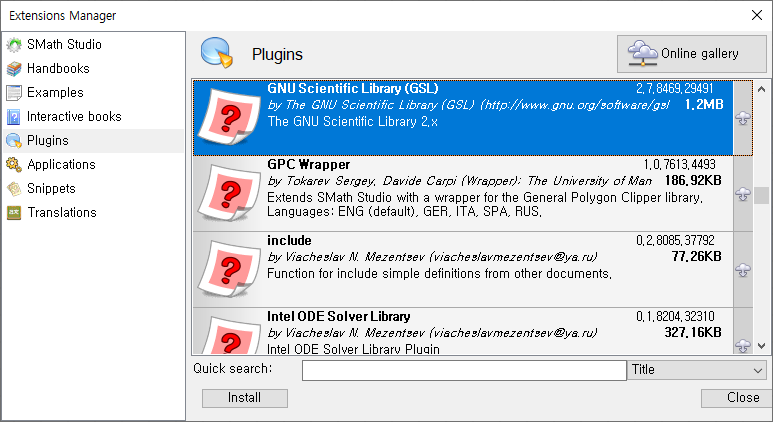Screen dimensions: 773x422
Task: Click the Applications gears icon
Action: [x=14, y=165]
